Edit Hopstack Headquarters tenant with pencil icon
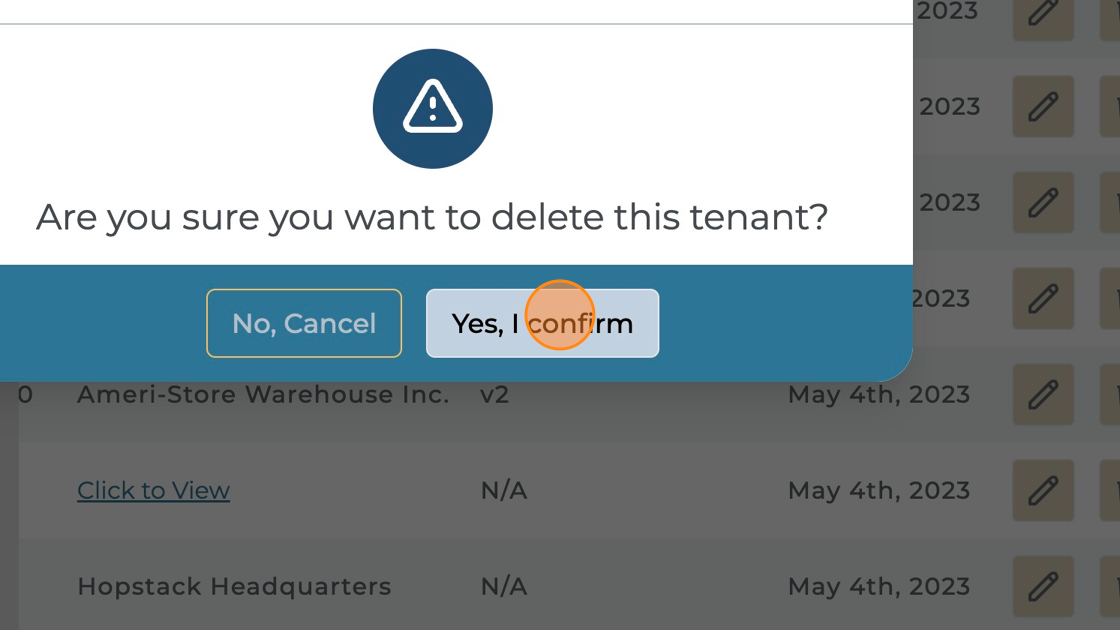Image resolution: width=1120 pixels, height=630 pixels. click(1043, 586)
